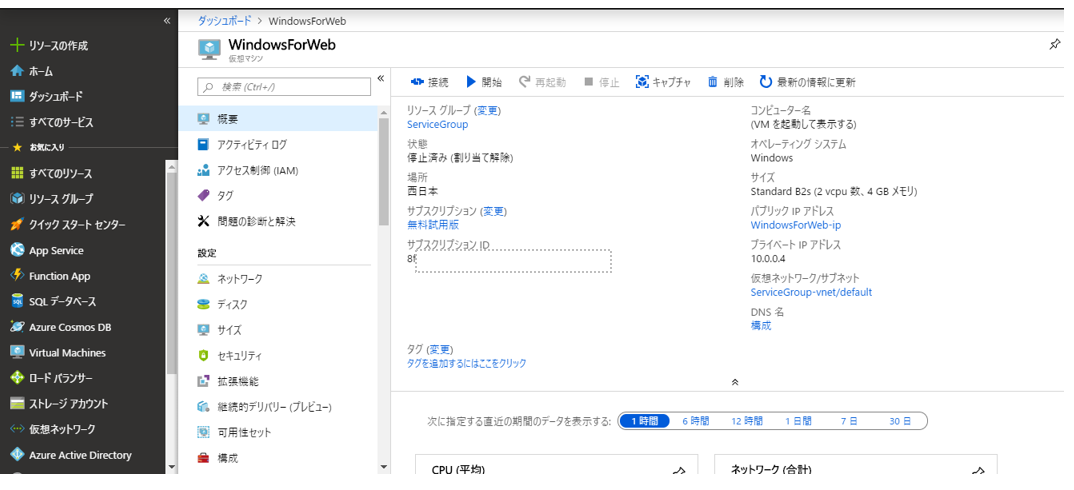Viewport: 1074px width, 490px height.
Task: Click the ダッシュボード breadcrumb link
Action: (223, 21)
